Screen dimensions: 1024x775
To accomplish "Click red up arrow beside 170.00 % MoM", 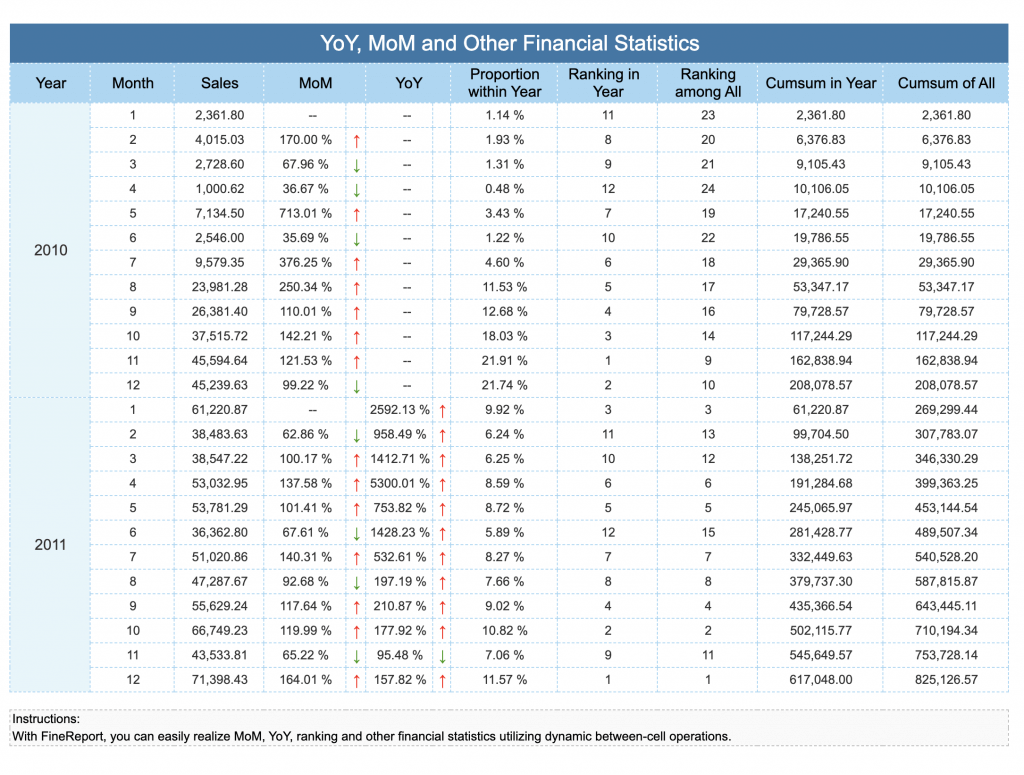I will (x=357, y=140).
